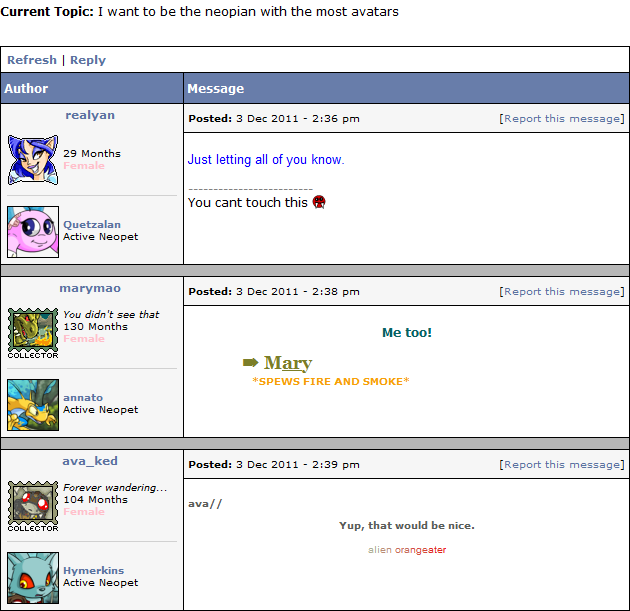Click realyan's blue-haired avatar icon
This screenshot has height=611, width=630.
pos(33,159)
